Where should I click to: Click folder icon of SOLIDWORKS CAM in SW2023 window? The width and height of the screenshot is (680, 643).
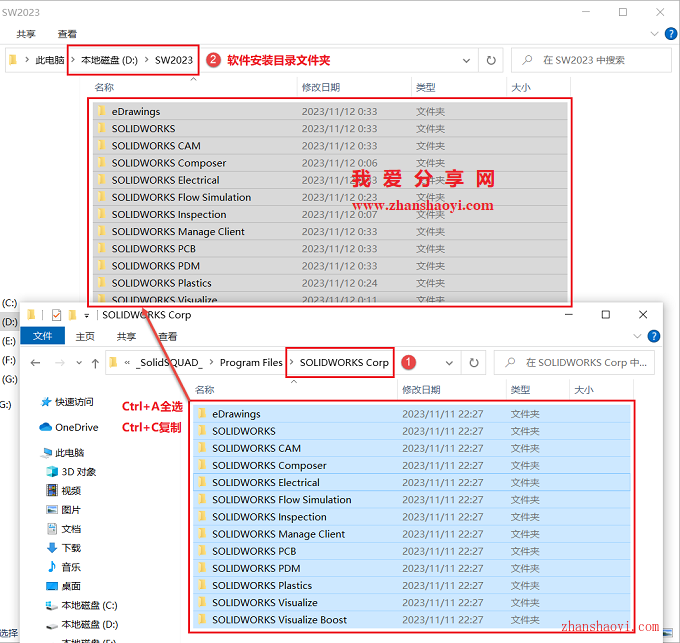coord(102,145)
